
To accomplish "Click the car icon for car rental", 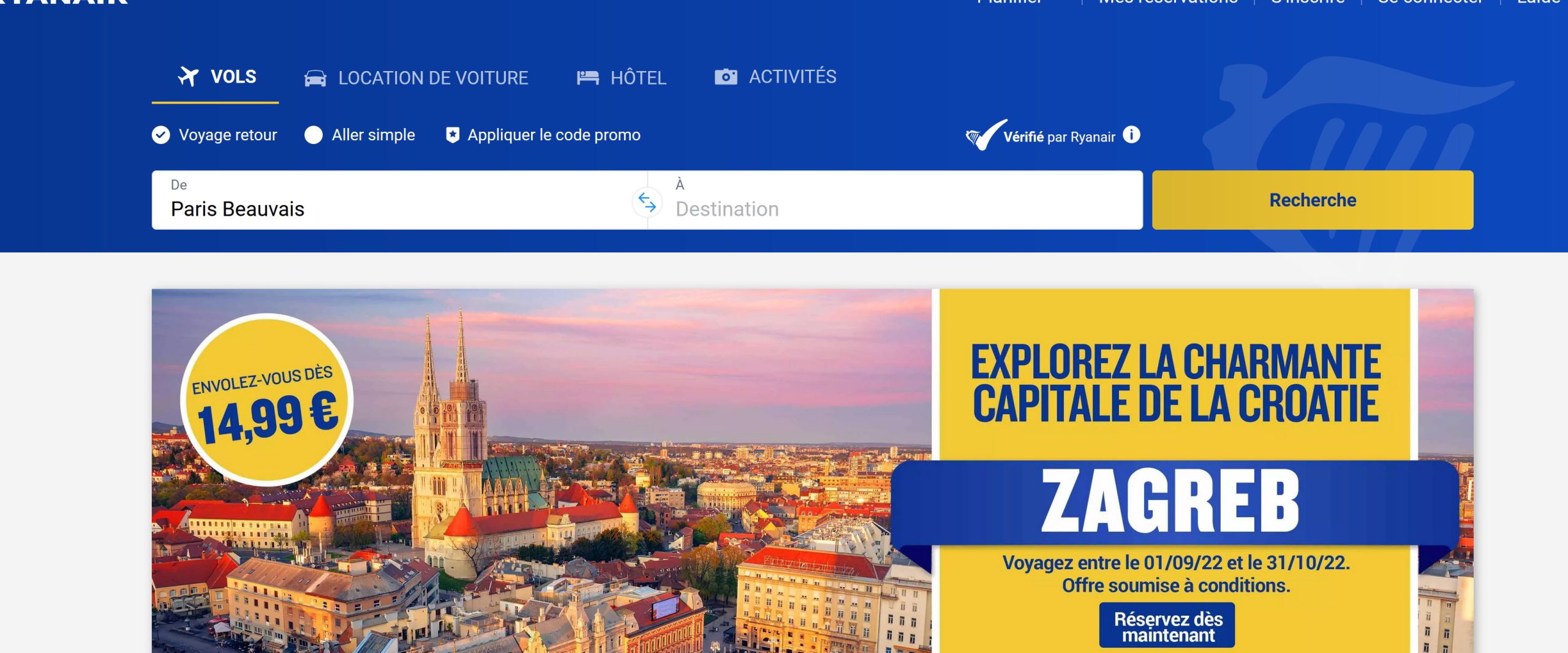I will [x=315, y=78].
